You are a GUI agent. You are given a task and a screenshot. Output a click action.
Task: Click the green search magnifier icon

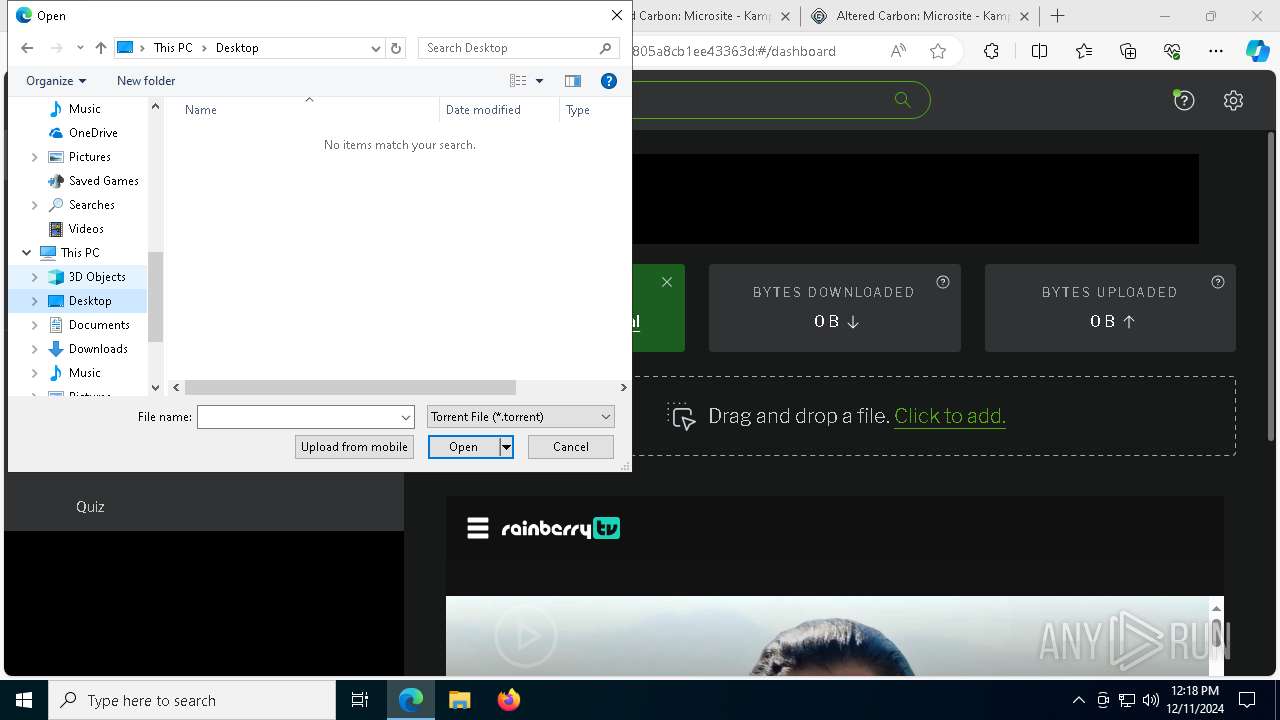[x=902, y=99]
